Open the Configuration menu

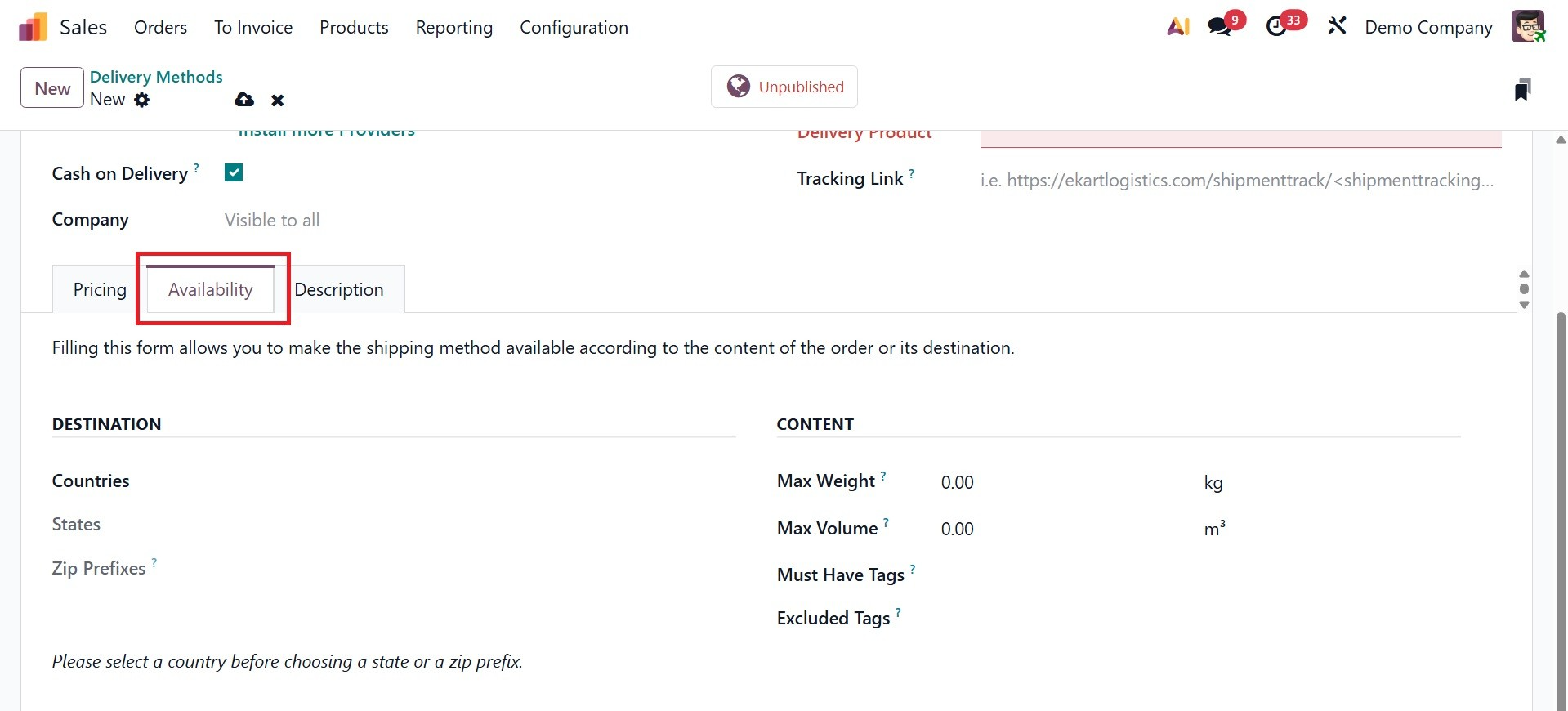click(574, 27)
